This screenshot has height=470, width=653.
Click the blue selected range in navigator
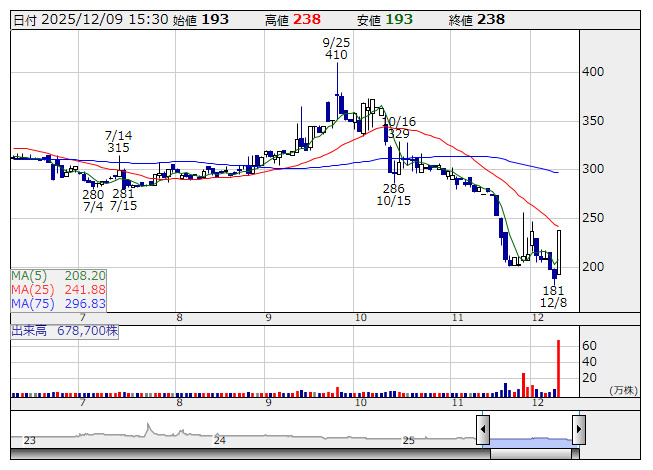530,439
